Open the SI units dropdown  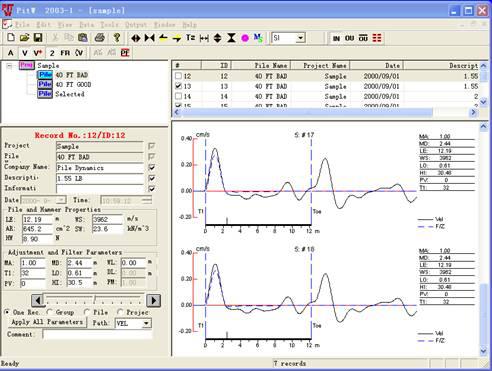click(300, 38)
